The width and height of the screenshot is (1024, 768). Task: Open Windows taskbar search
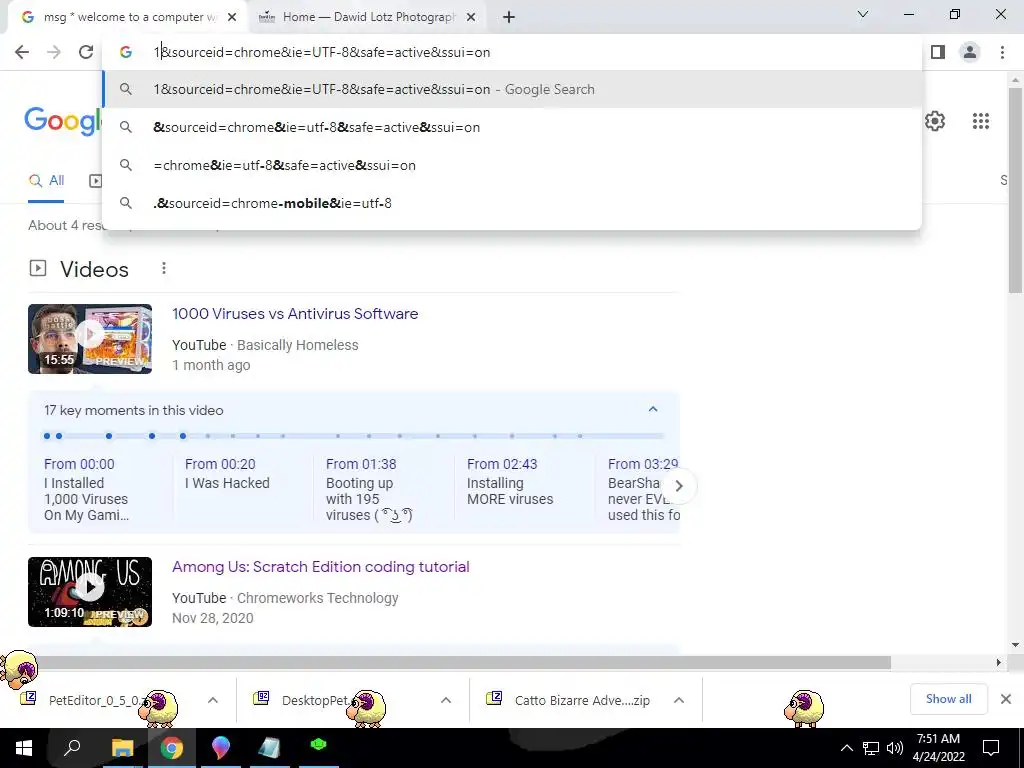click(x=72, y=748)
